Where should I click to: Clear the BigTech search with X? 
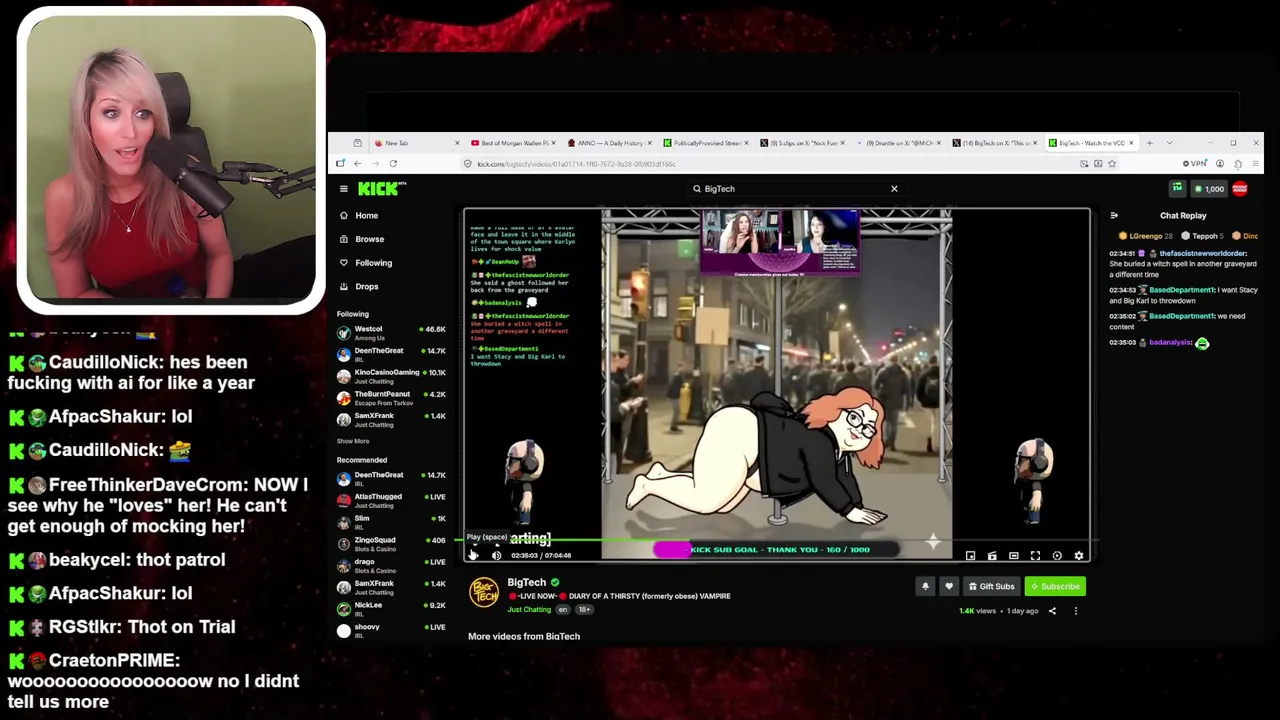894,188
